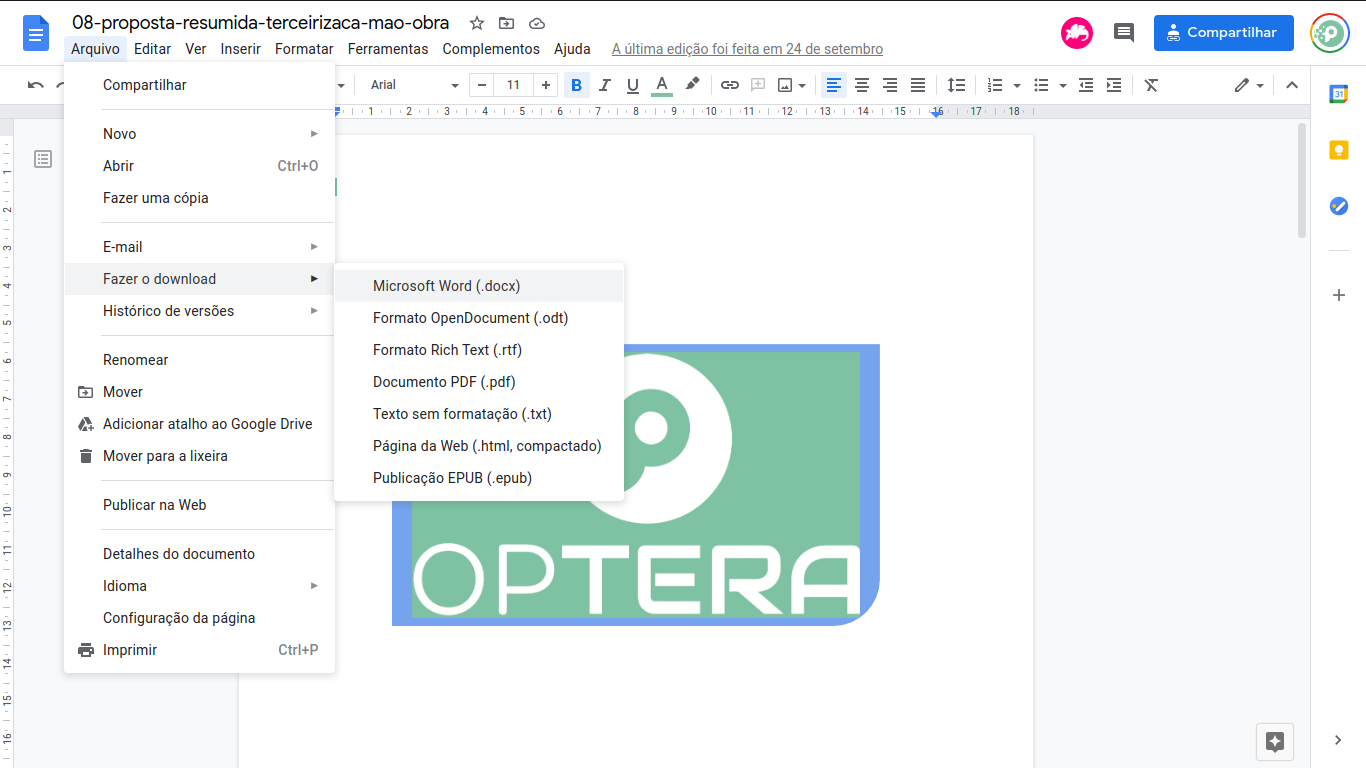Open Google Tasks in side panel
Screen dimensions: 1366x768
[x=1339, y=206]
